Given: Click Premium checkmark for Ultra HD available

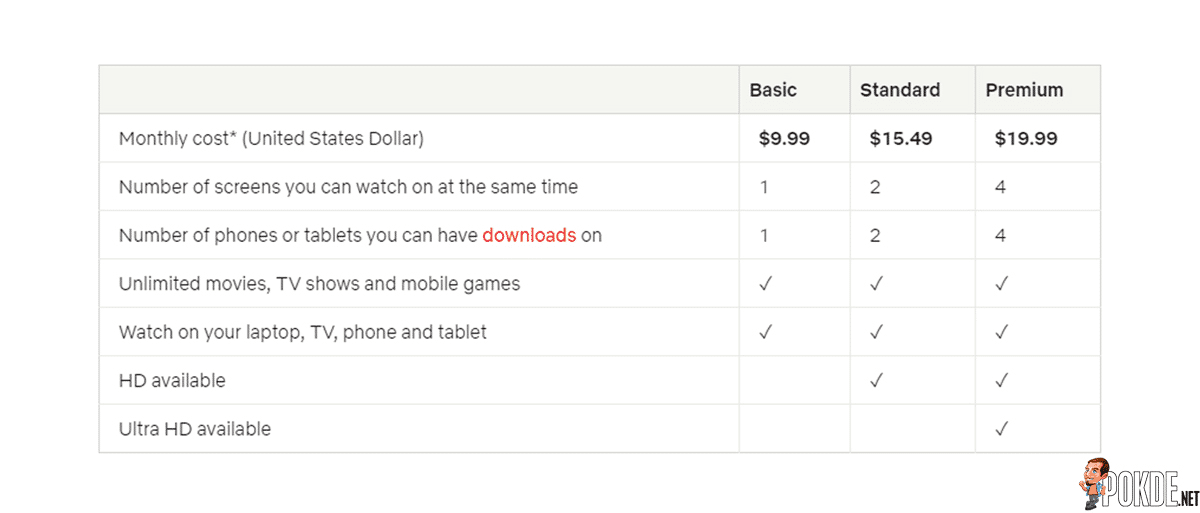Looking at the screenshot, I should pos(1002,429).
